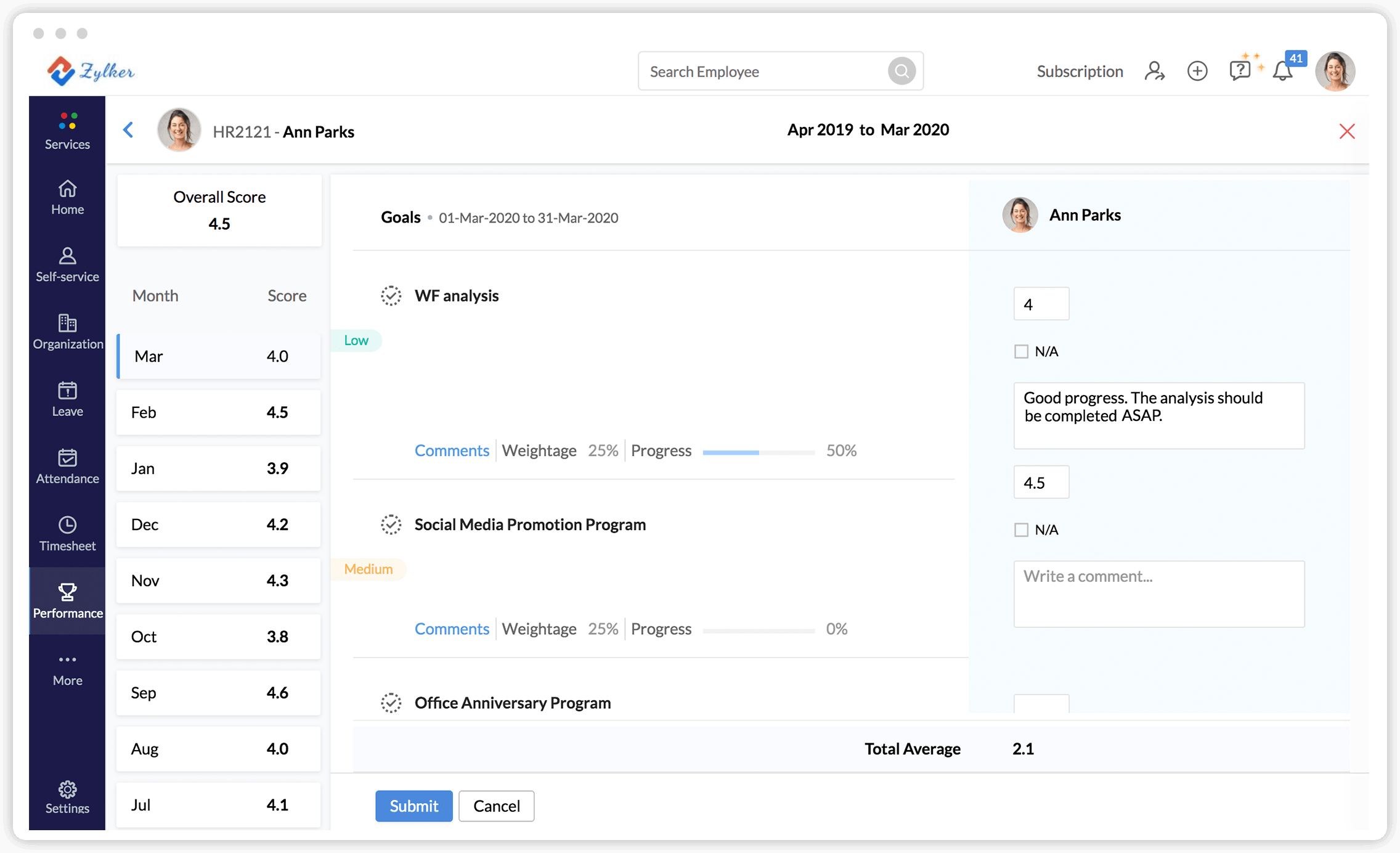Viewport: 1400px width, 853px height.
Task: Select the Mar 4.0 month row
Action: pos(219,356)
